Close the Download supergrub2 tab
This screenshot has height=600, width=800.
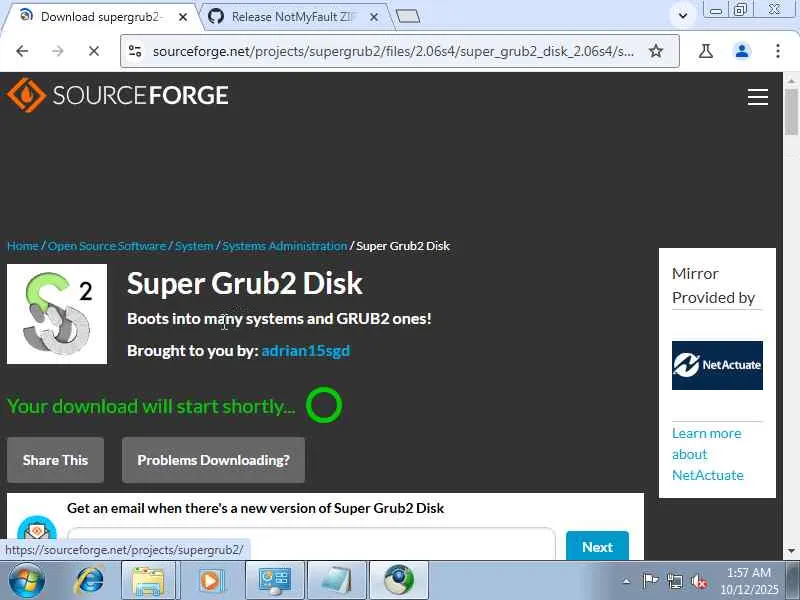click(183, 17)
